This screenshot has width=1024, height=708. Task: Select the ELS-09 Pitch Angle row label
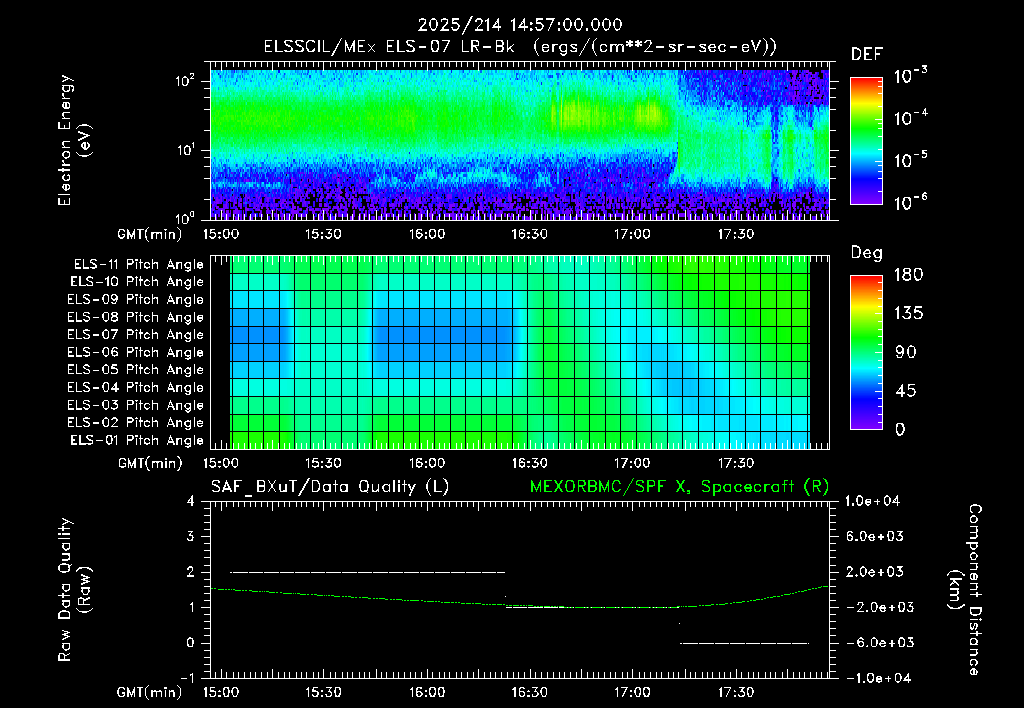tap(136, 300)
